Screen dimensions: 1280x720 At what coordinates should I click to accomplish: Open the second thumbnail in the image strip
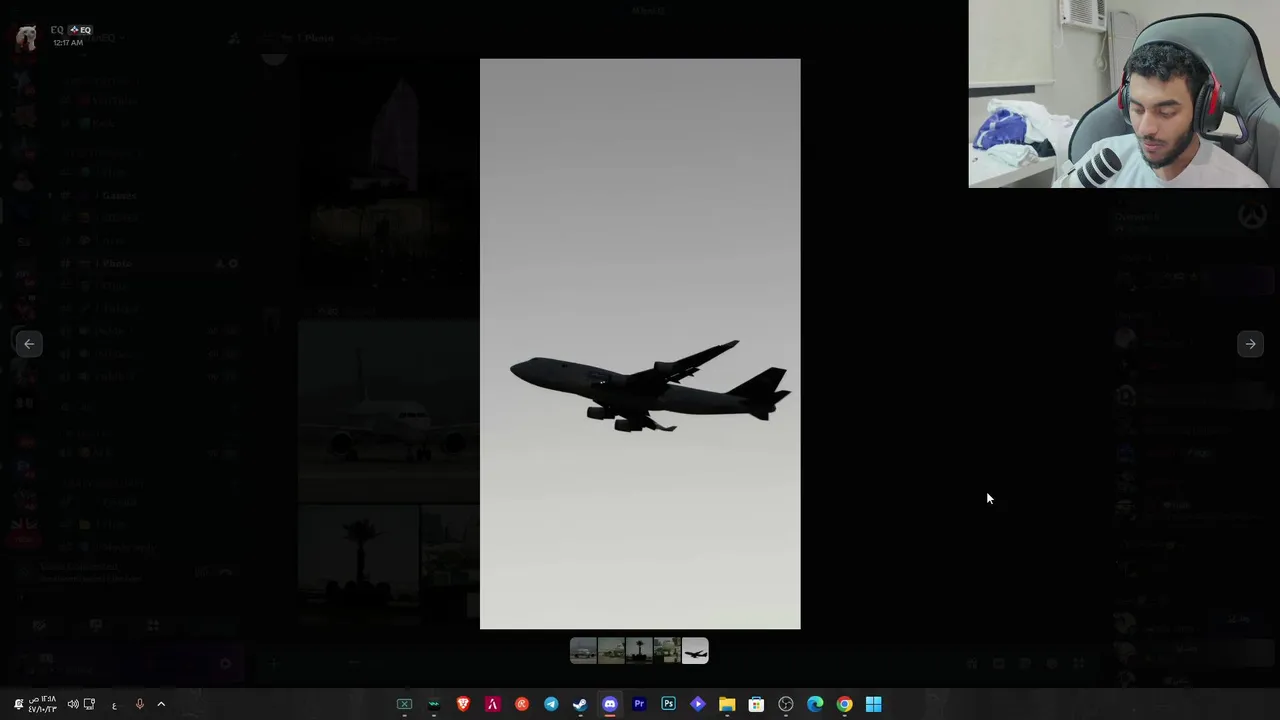tap(611, 652)
